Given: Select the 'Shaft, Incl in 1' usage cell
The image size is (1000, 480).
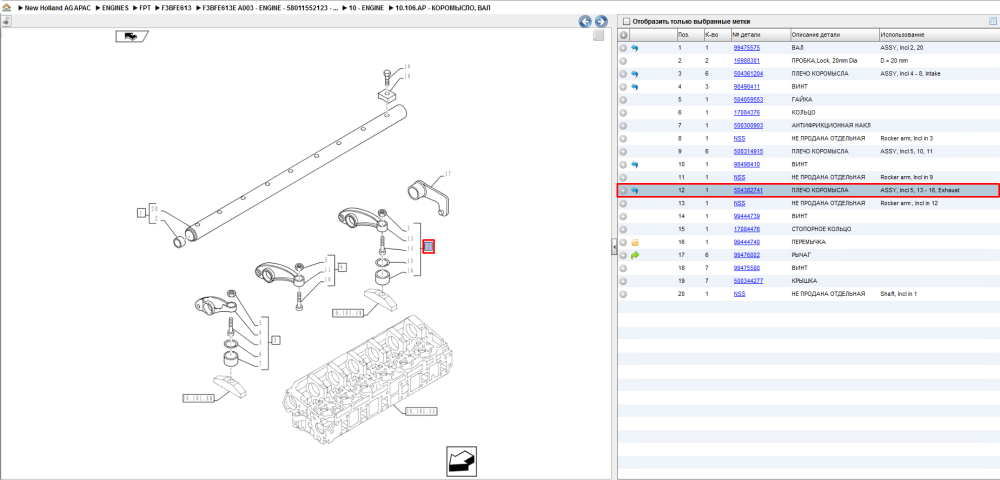Looking at the screenshot, I should (899, 294).
